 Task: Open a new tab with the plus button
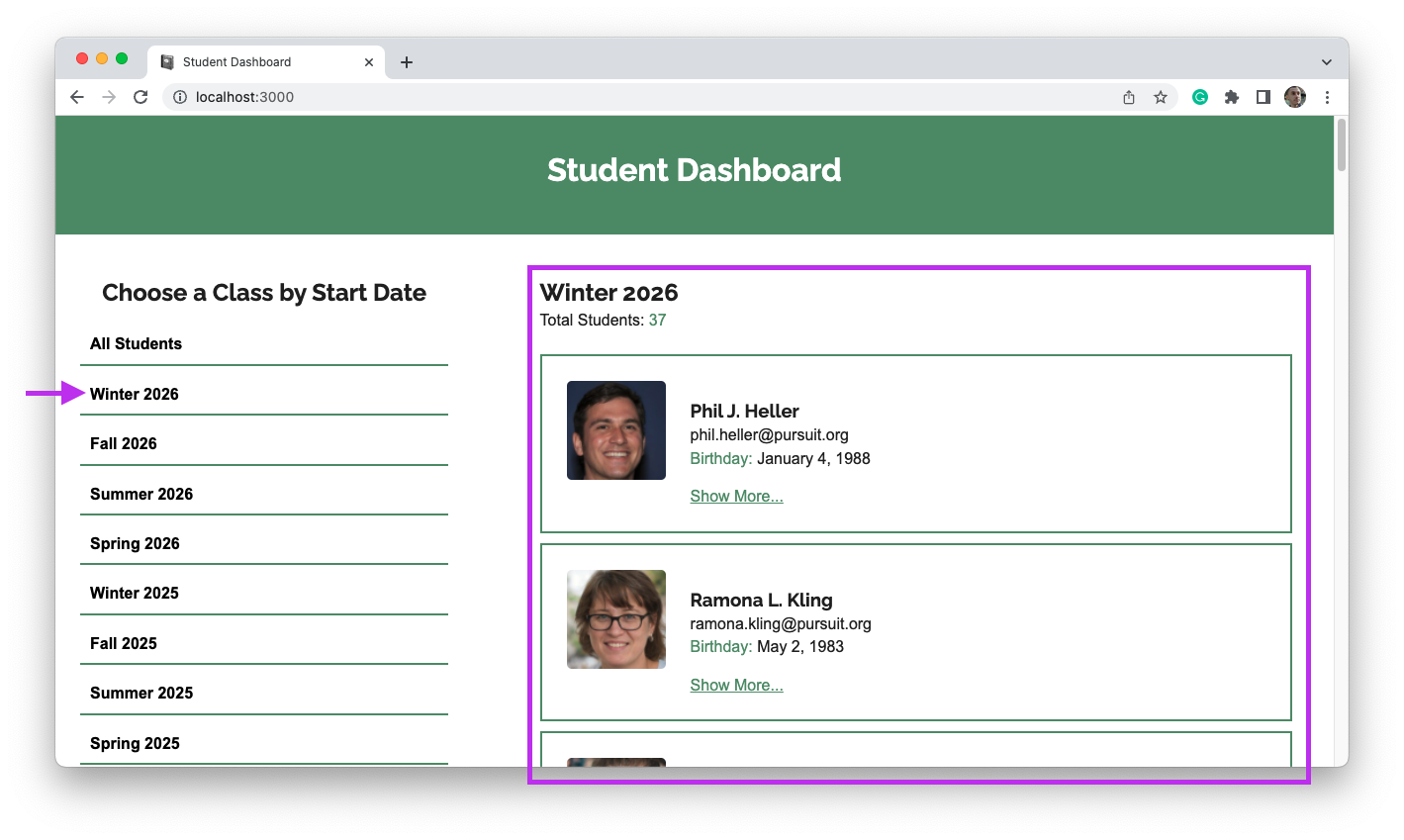click(x=407, y=62)
